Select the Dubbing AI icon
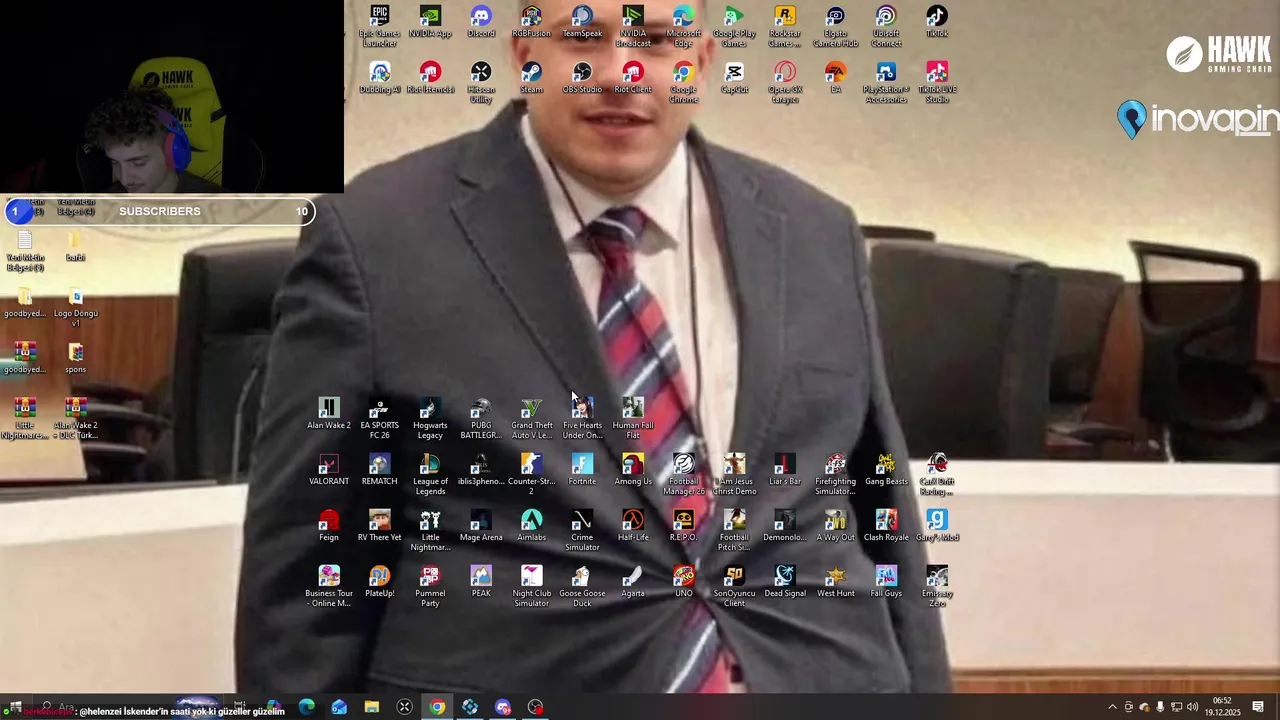The height and width of the screenshot is (720, 1280). point(379,78)
